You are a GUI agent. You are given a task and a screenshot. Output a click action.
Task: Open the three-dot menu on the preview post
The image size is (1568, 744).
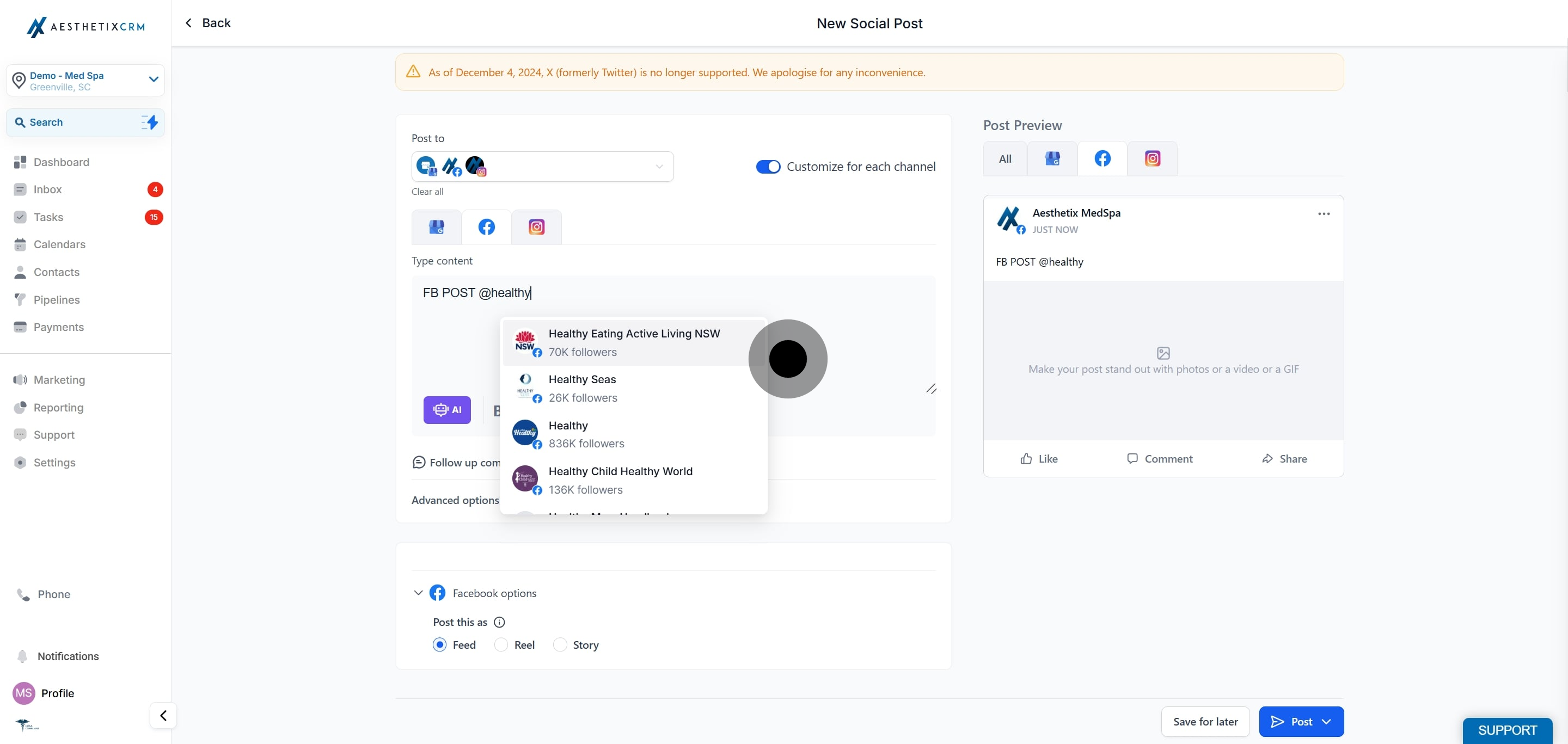point(1324,214)
